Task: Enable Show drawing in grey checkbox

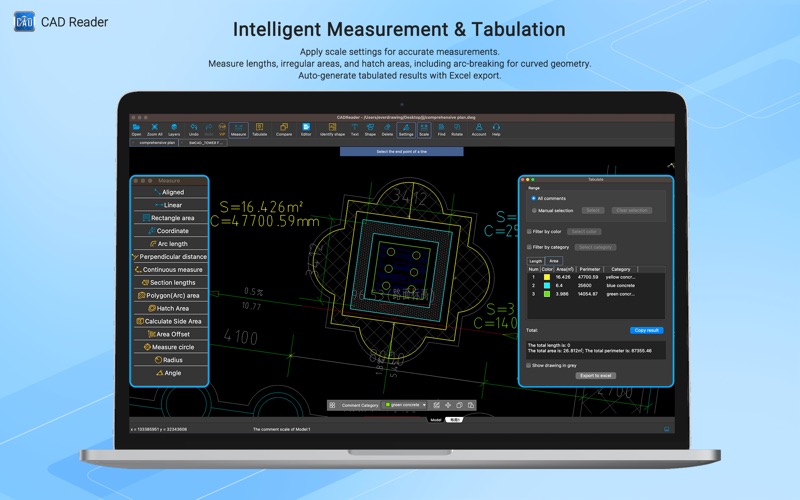Action: [529, 365]
